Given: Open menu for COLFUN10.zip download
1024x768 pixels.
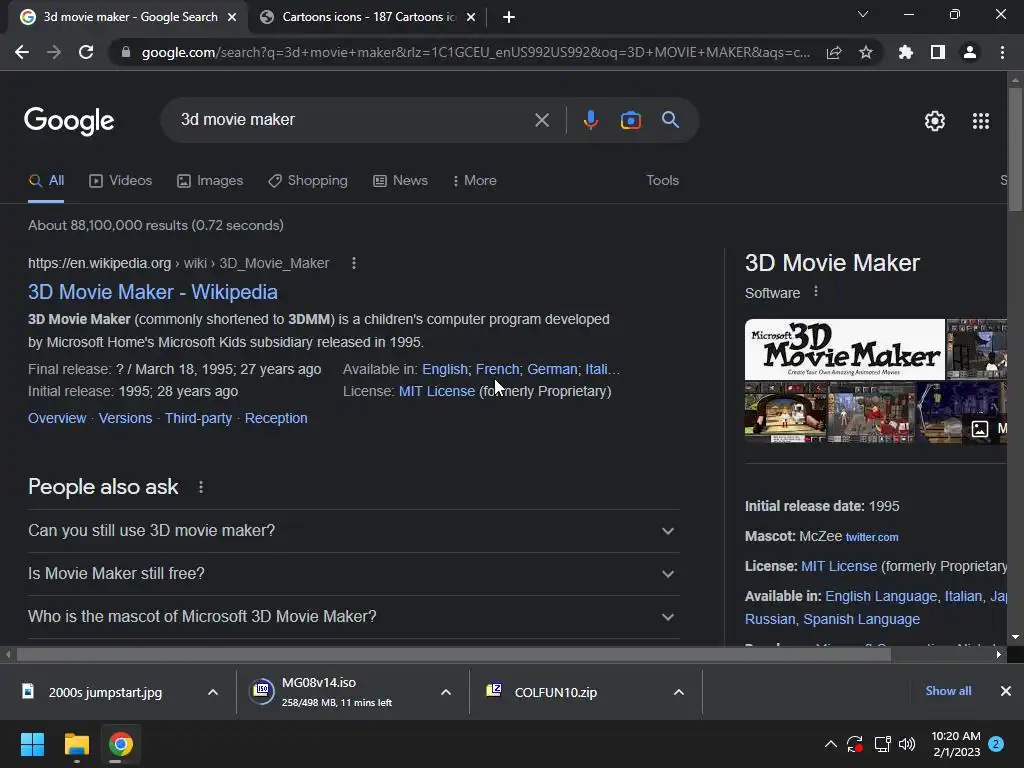Looking at the screenshot, I should [679, 692].
